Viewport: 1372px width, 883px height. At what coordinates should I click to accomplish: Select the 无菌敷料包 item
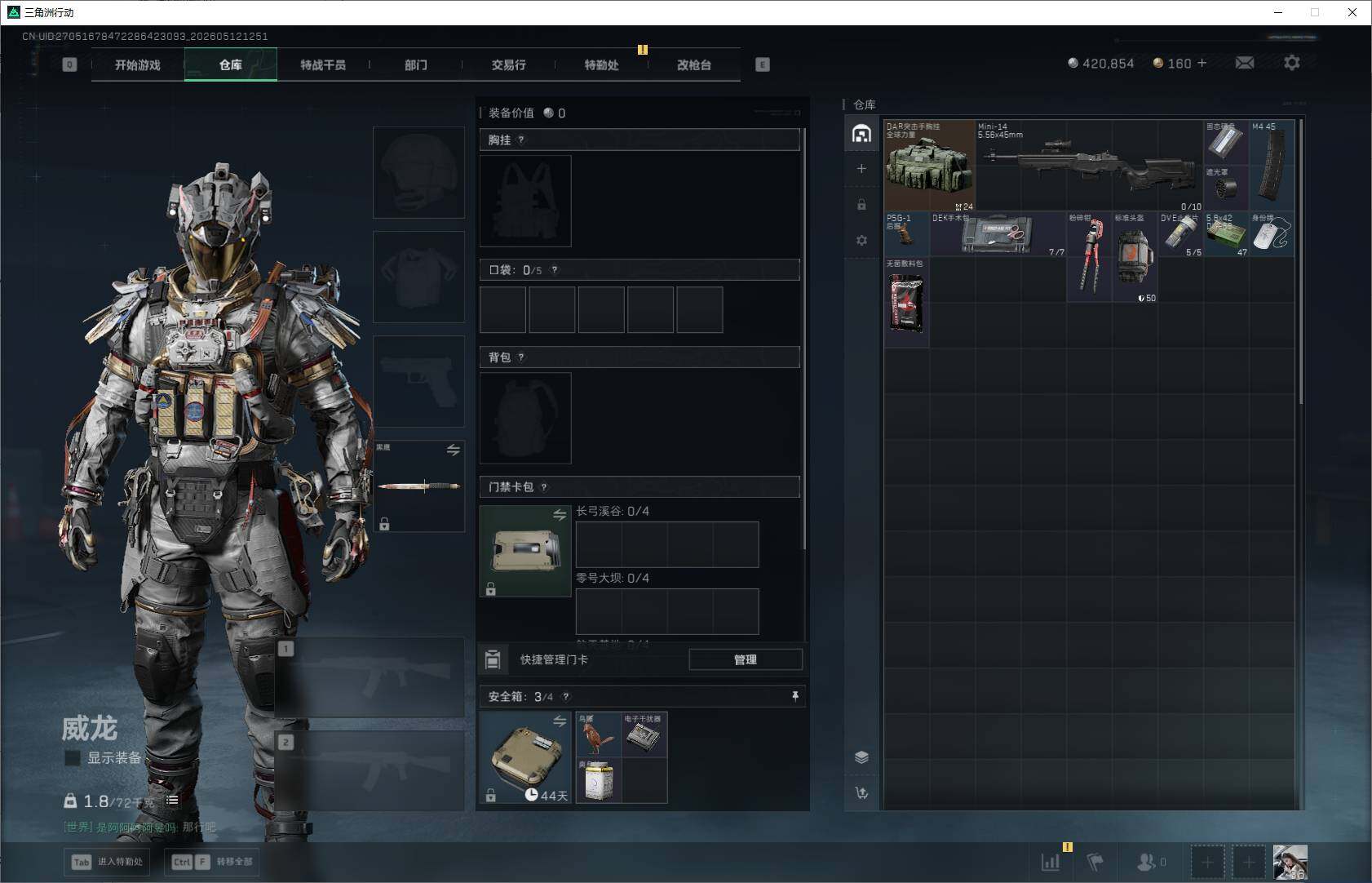(x=907, y=303)
